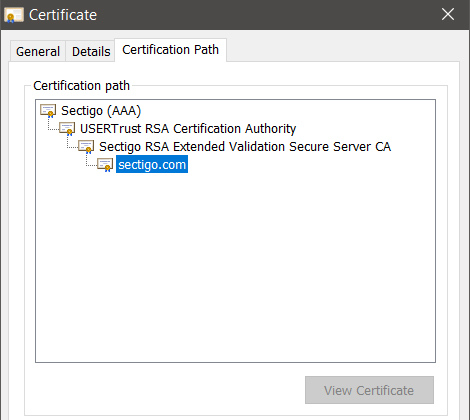Click the blank tab strip area right of Certification Path

(343, 50)
